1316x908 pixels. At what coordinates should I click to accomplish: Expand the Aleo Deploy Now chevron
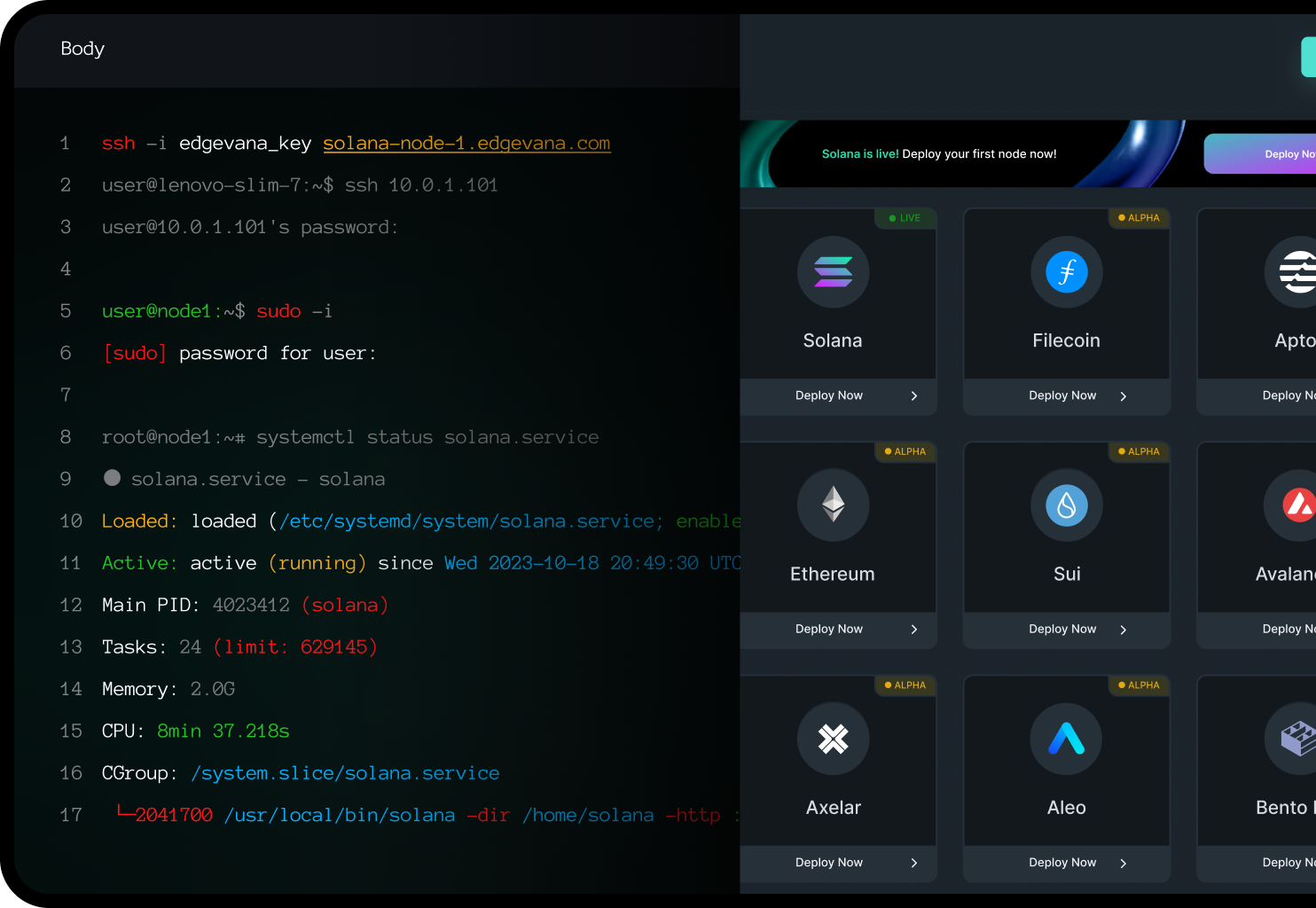point(1124,863)
